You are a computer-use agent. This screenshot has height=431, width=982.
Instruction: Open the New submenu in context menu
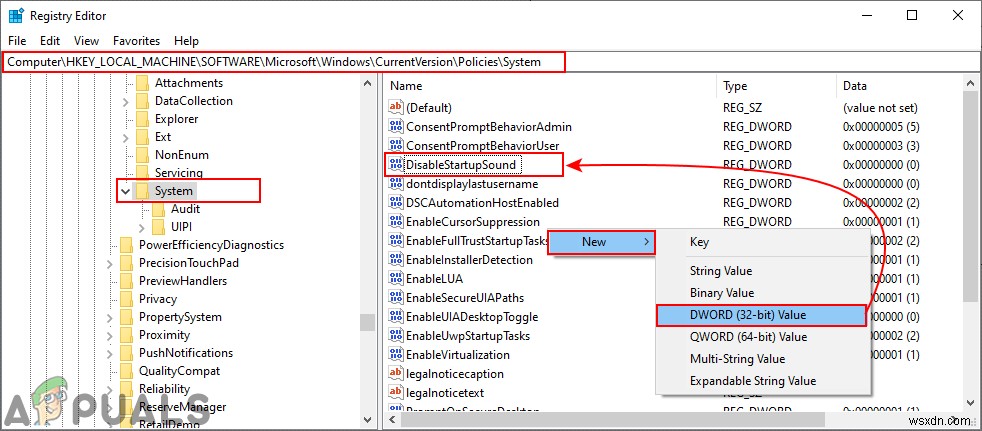pos(601,242)
